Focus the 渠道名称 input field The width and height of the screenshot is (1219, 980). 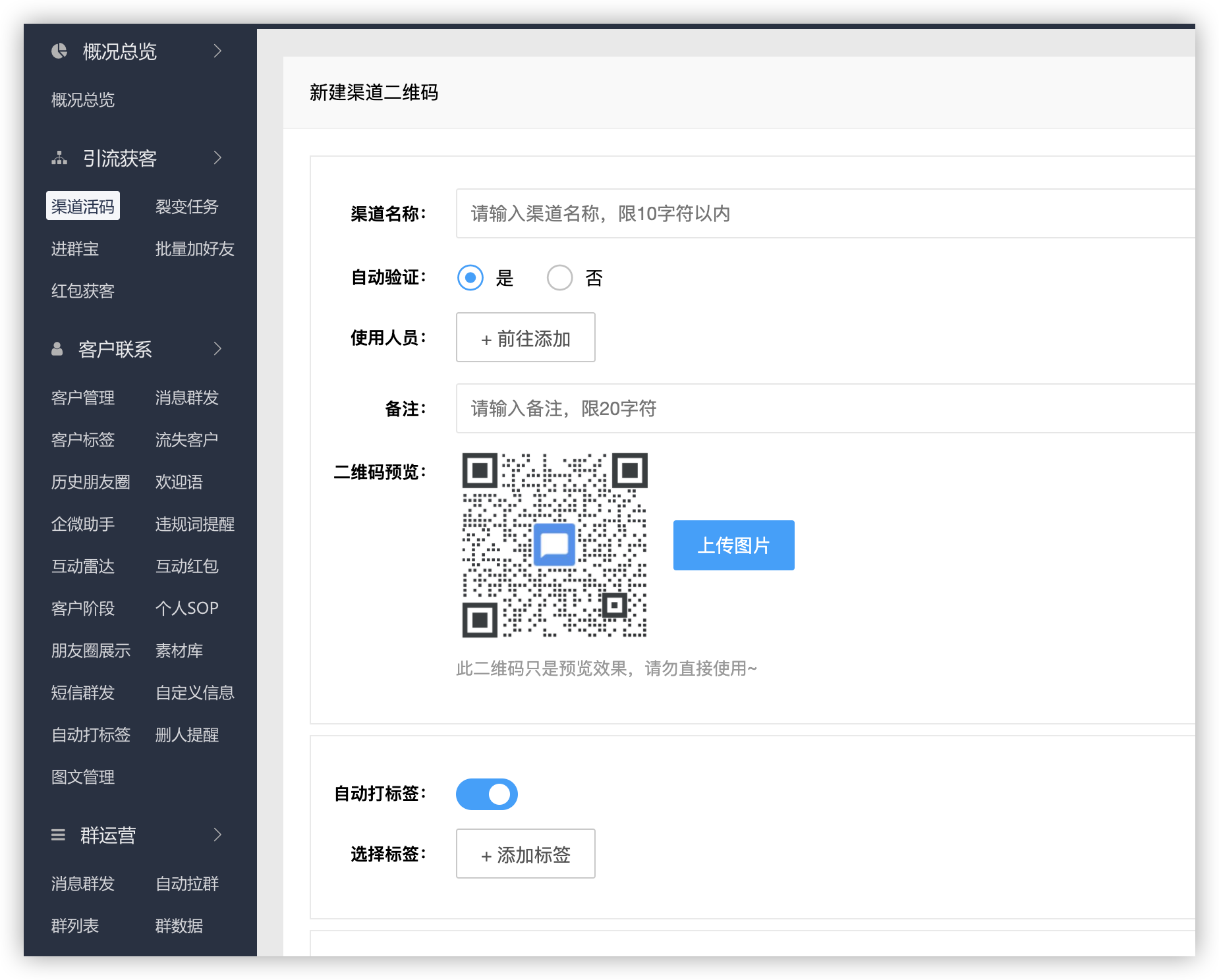coord(826,213)
